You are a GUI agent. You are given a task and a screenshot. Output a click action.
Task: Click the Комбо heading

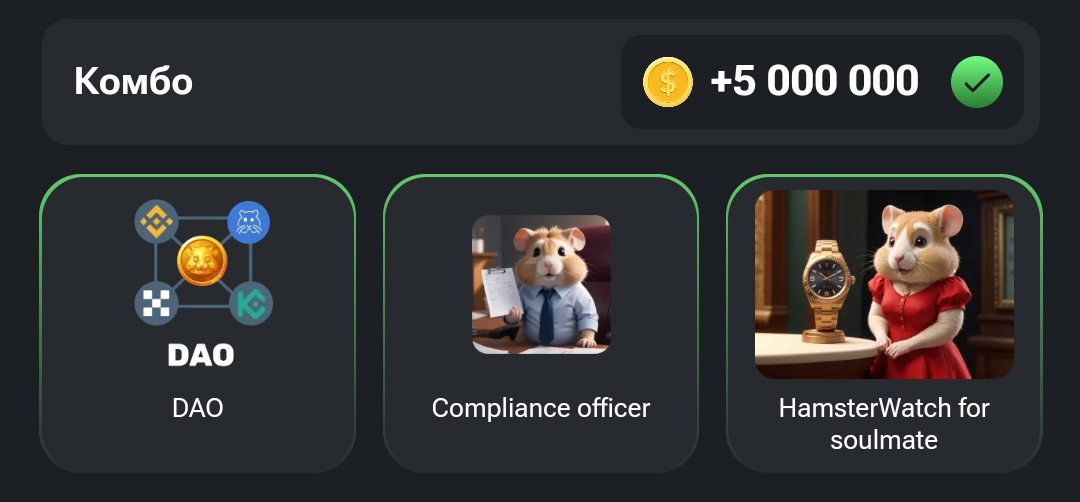click(134, 81)
